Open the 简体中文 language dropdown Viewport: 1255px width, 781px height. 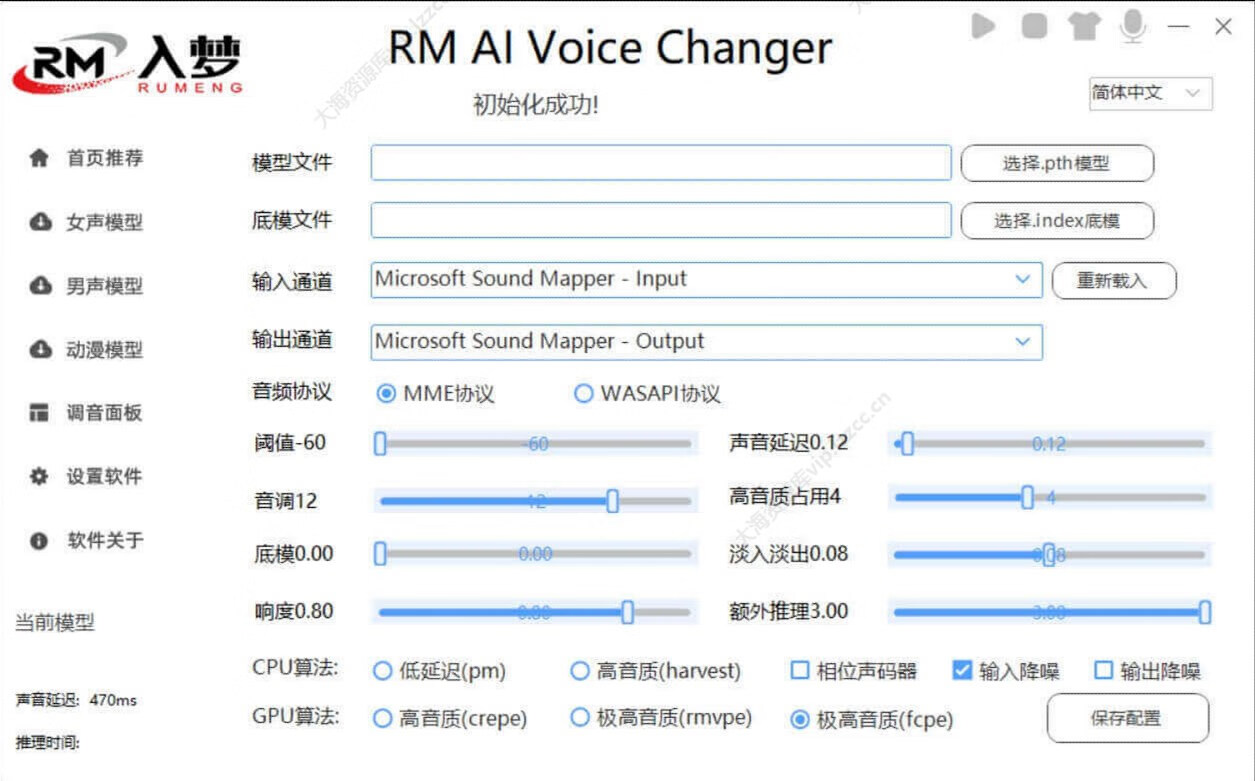pyautogui.click(x=1150, y=93)
